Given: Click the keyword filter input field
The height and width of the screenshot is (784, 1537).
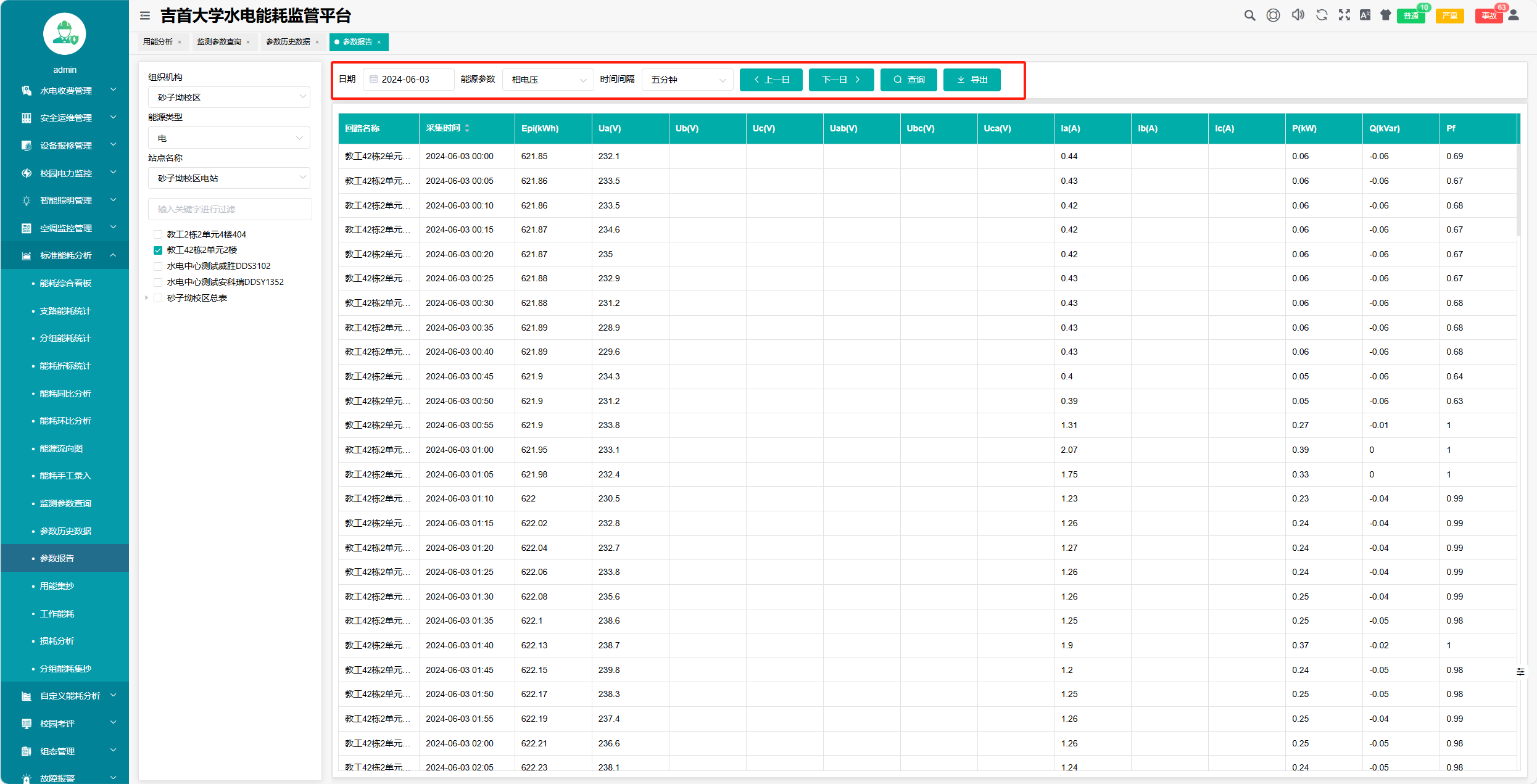Looking at the screenshot, I should [x=230, y=209].
